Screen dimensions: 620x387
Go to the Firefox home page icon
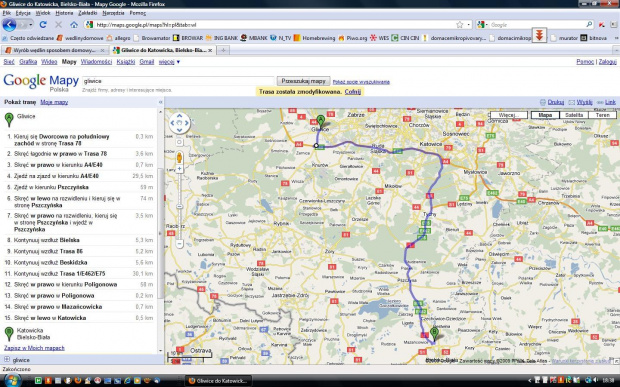click(74, 25)
